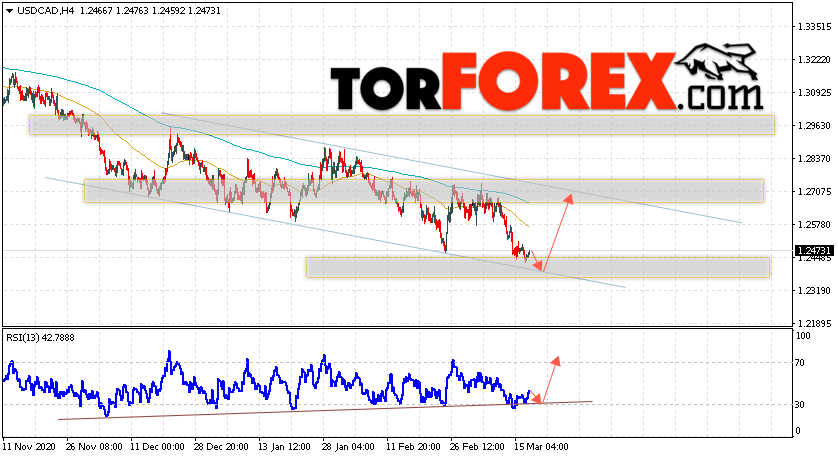Select the USDCAD,H4 symbol label
The height and width of the screenshot is (458, 838).
[45, 11]
